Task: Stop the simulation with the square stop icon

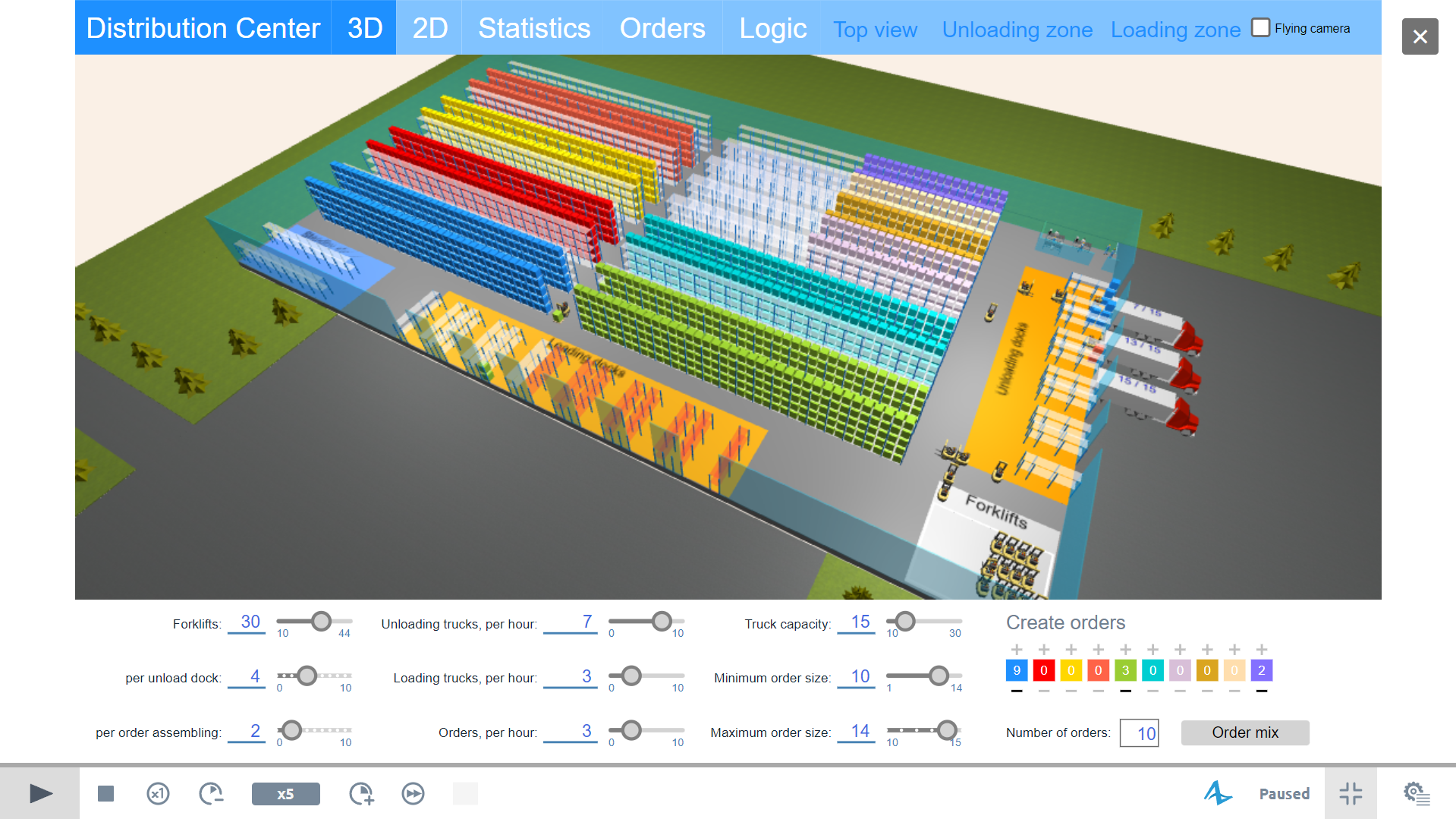Action: 105,794
